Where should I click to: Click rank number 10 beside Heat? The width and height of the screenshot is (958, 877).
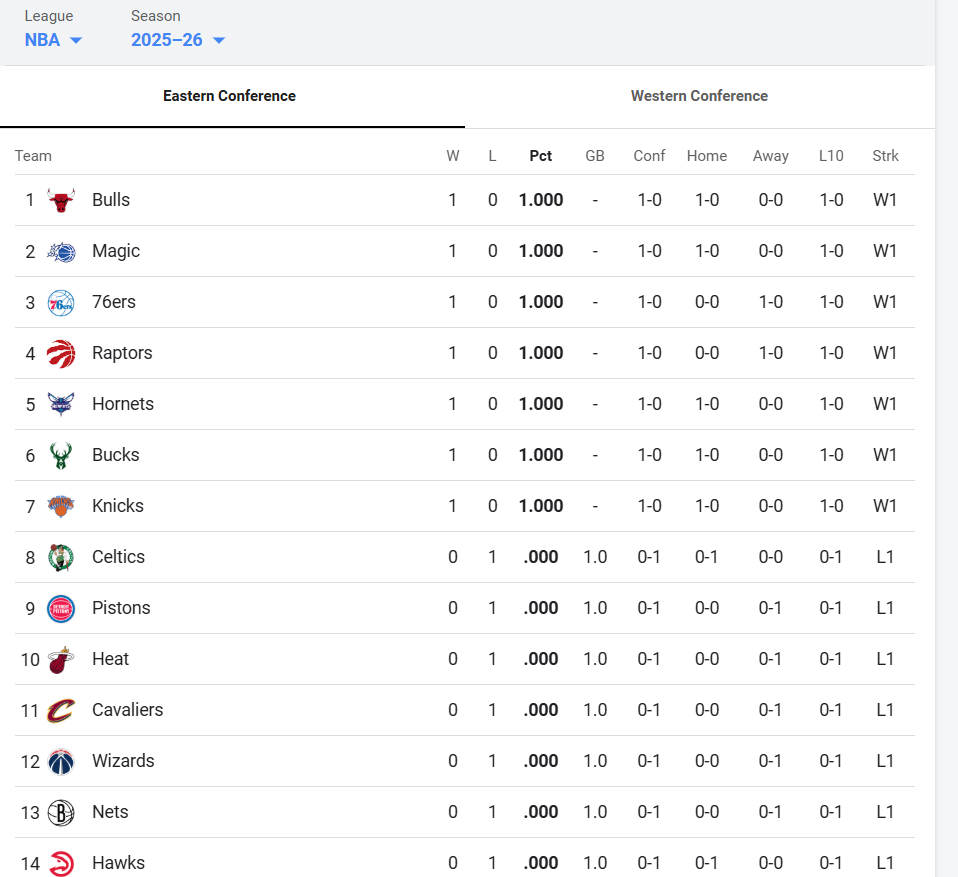[x=30, y=660]
